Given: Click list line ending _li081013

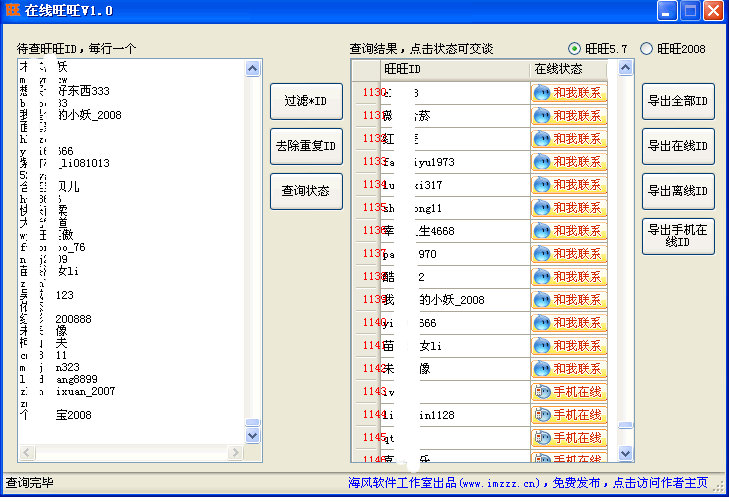Looking at the screenshot, I should click(65, 163).
